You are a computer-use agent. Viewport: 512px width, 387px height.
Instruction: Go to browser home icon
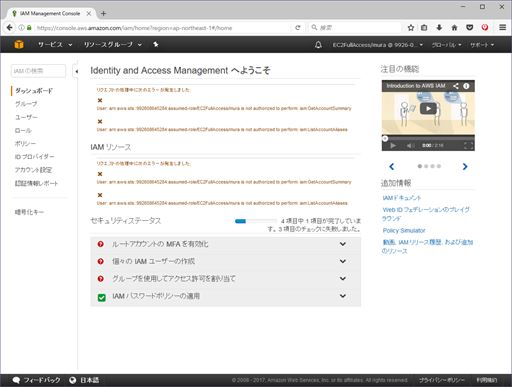(454, 28)
